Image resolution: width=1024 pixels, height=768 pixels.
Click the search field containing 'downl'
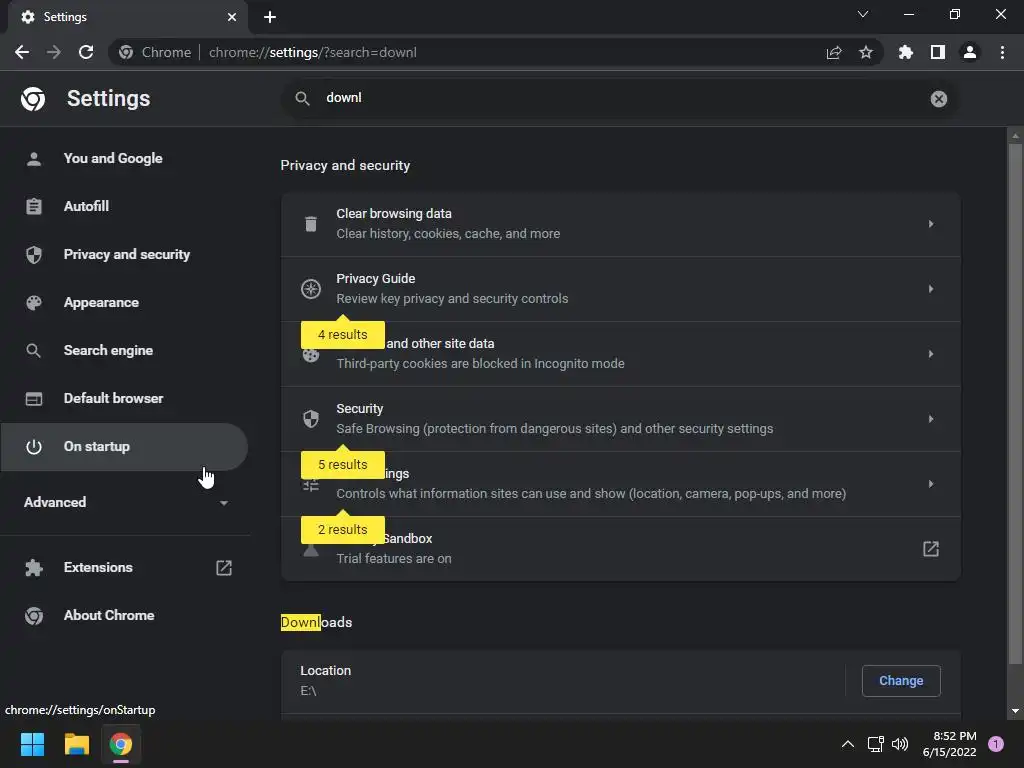pyautogui.click(x=620, y=99)
